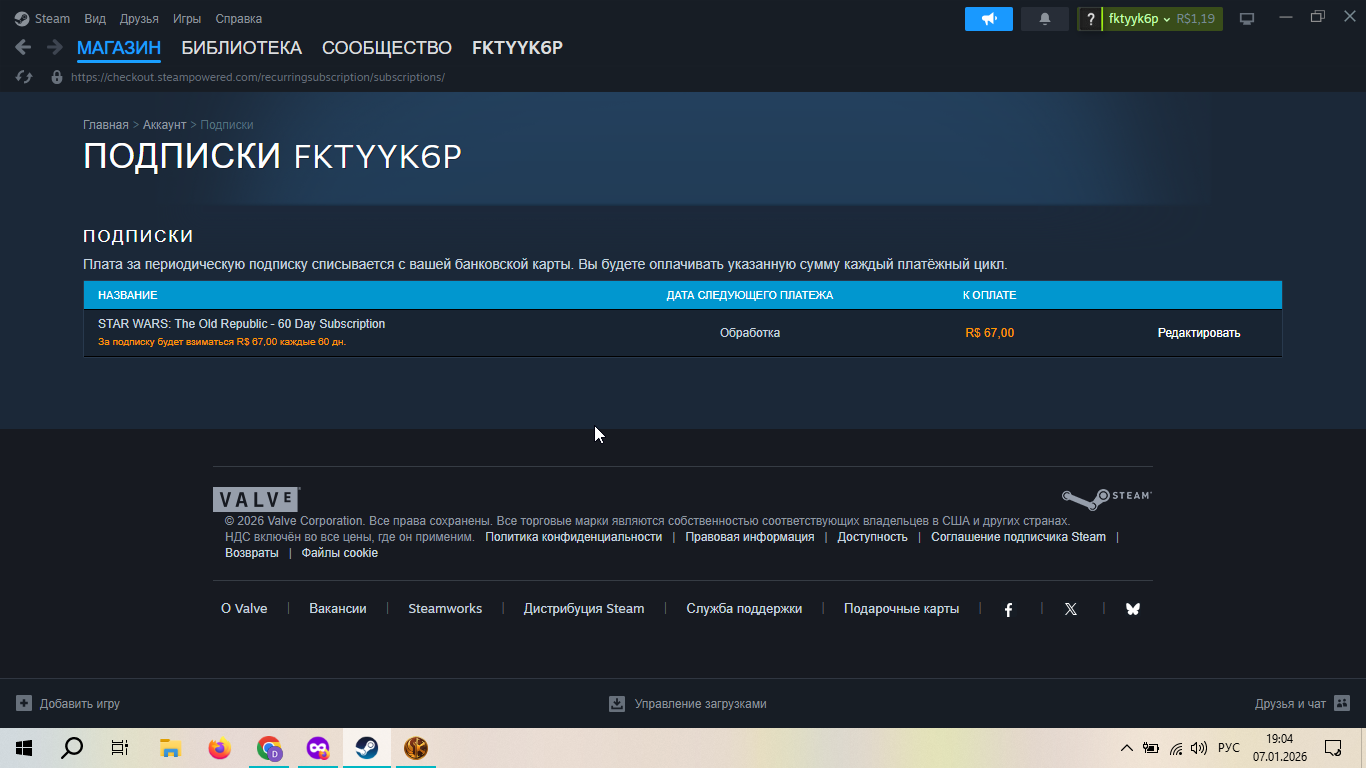1366x768 pixels.
Task: Open Соглашение подписчика Steam link
Action: pos(1018,537)
